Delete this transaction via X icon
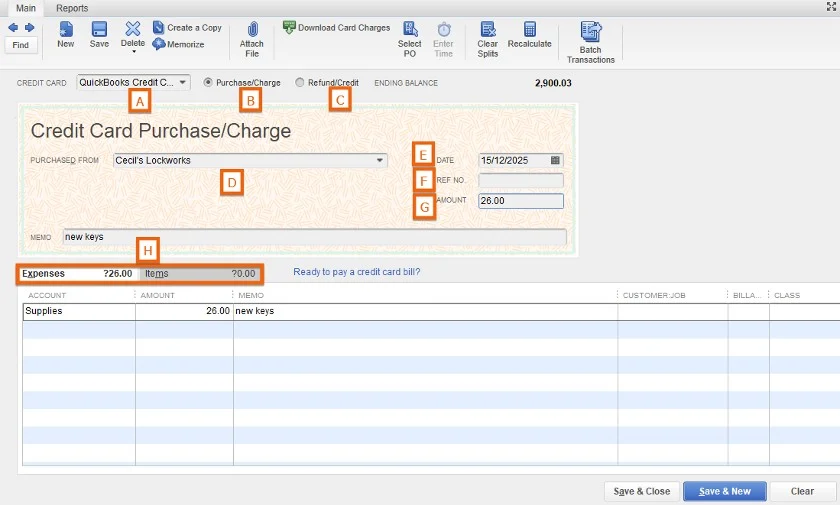 tap(132, 28)
